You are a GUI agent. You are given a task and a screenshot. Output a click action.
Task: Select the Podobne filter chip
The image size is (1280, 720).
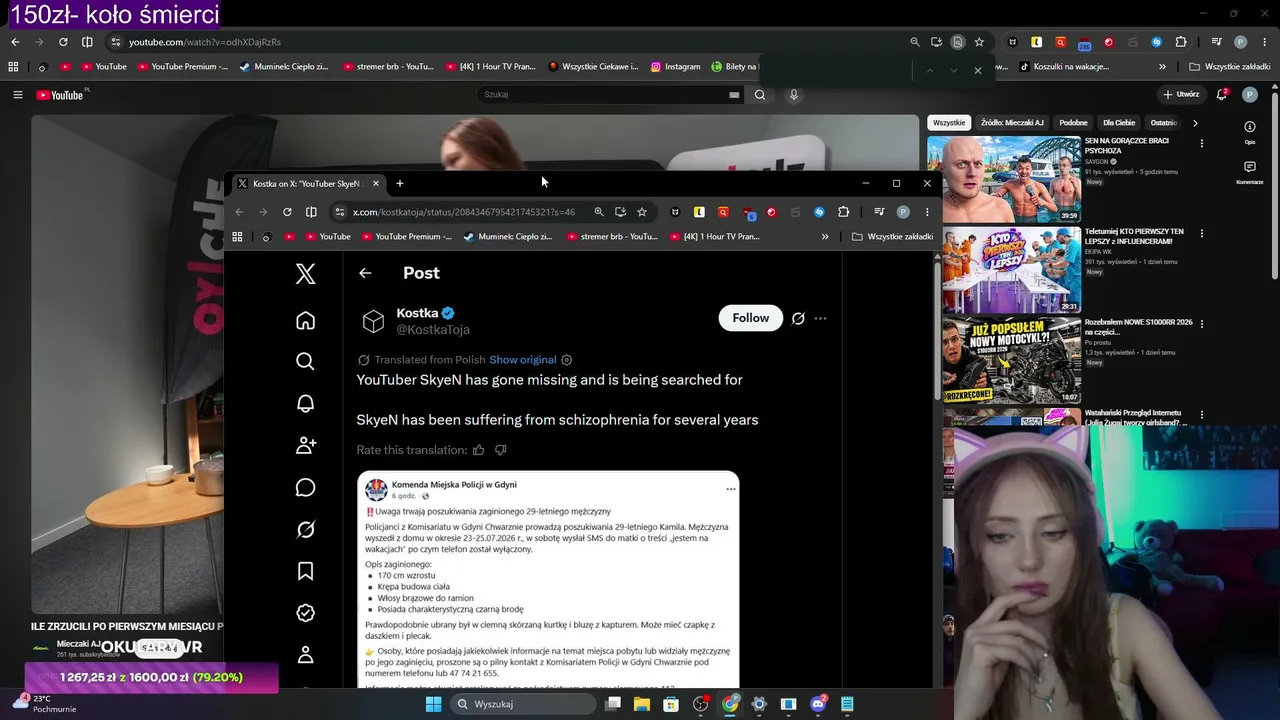[x=1073, y=123]
